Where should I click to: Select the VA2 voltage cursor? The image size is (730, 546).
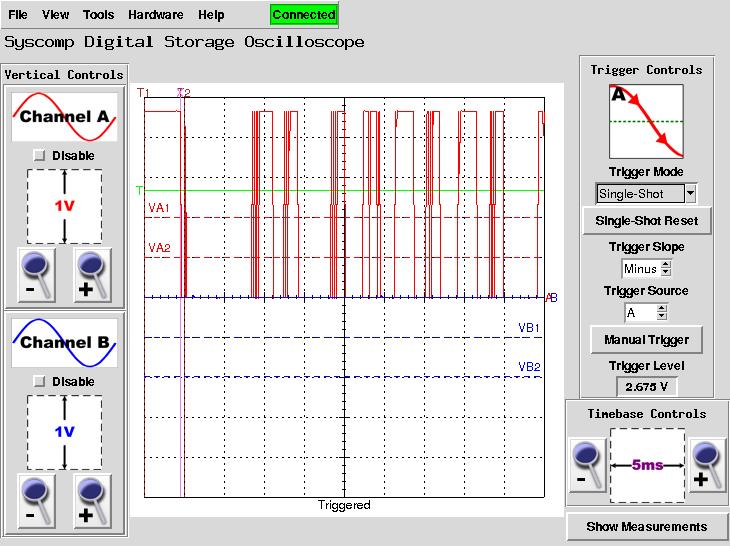tap(159, 248)
